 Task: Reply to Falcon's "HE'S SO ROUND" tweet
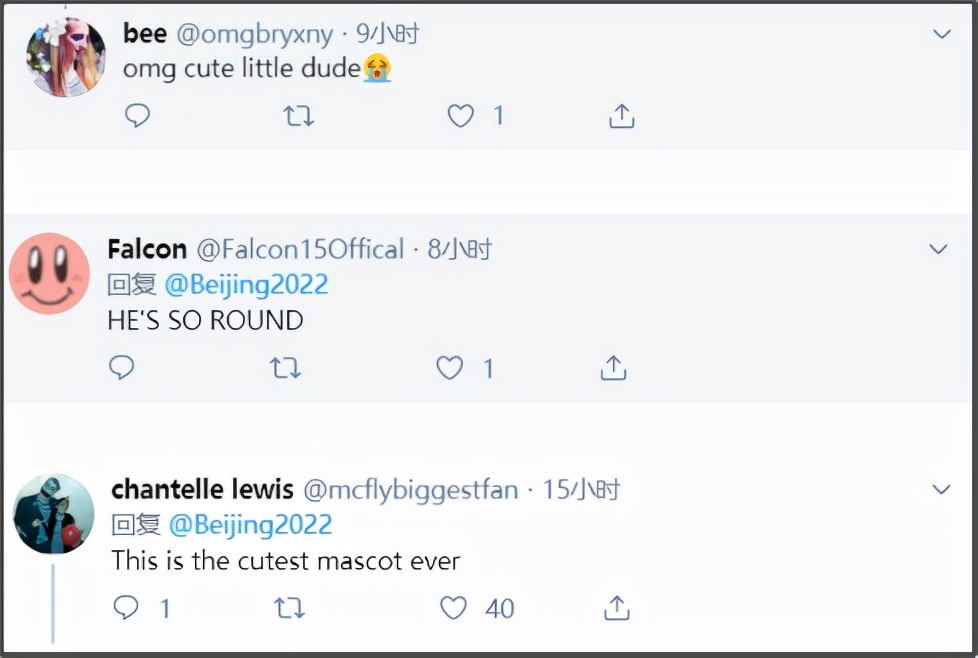pyautogui.click(x=121, y=368)
